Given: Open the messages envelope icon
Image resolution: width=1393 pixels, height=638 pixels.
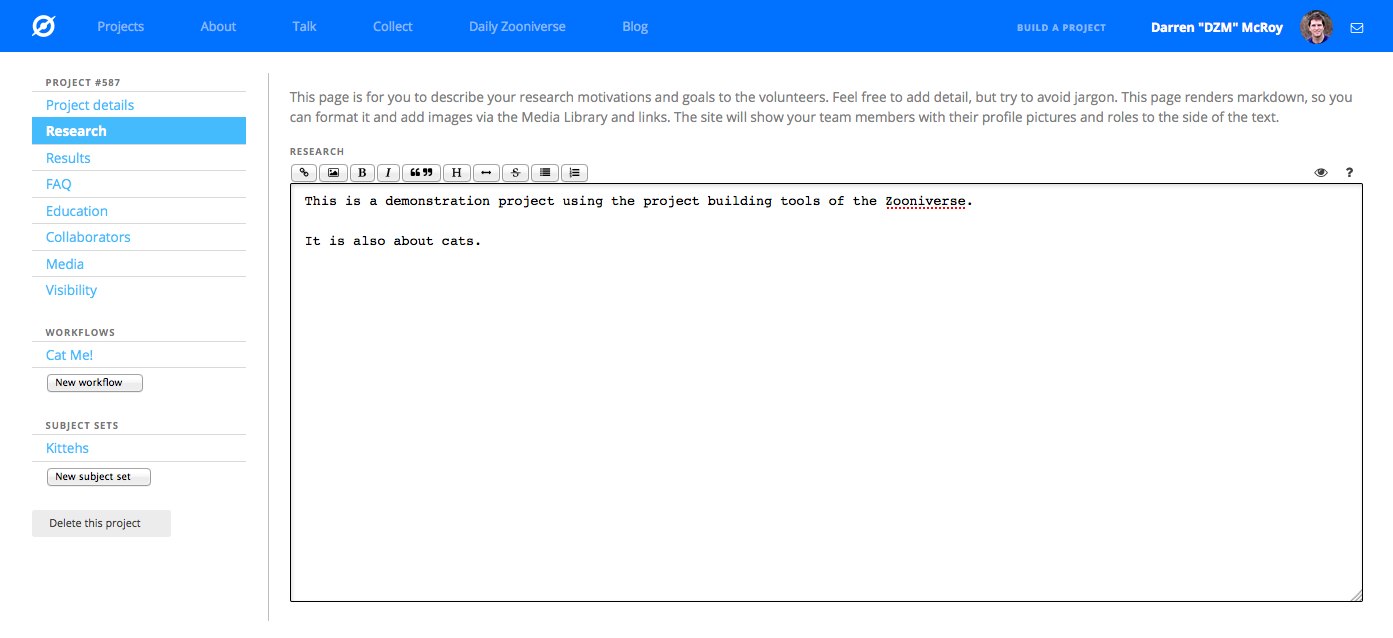Looking at the screenshot, I should [1357, 28].
